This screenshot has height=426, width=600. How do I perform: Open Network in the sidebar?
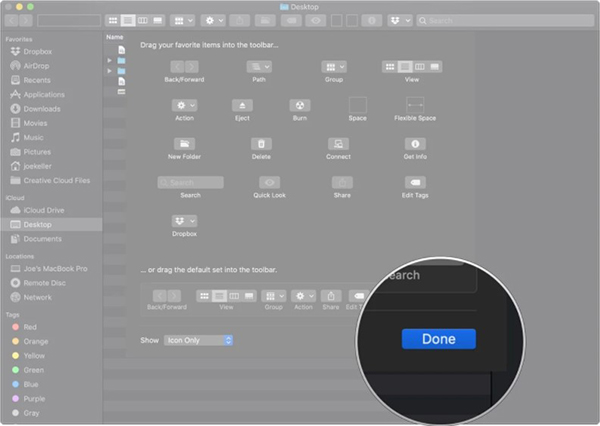point(37,297)
